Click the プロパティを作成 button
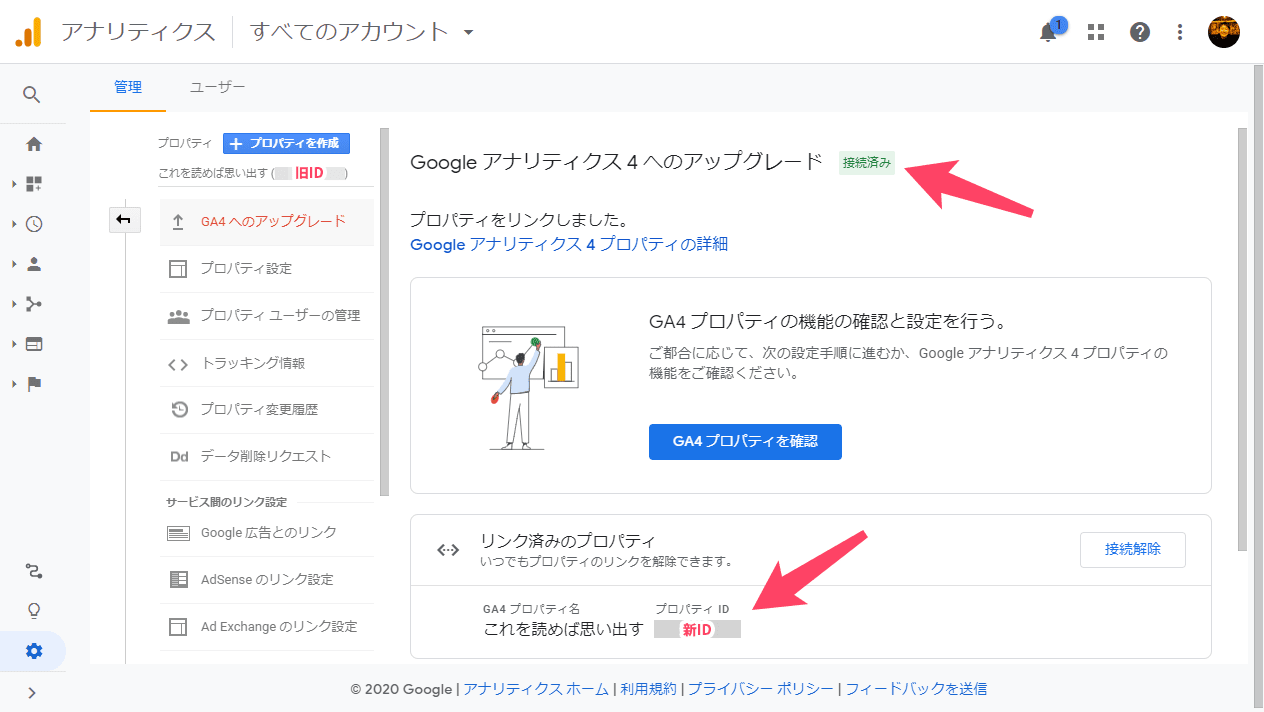The image size is (1264, 712). click(x=286, y=143)
